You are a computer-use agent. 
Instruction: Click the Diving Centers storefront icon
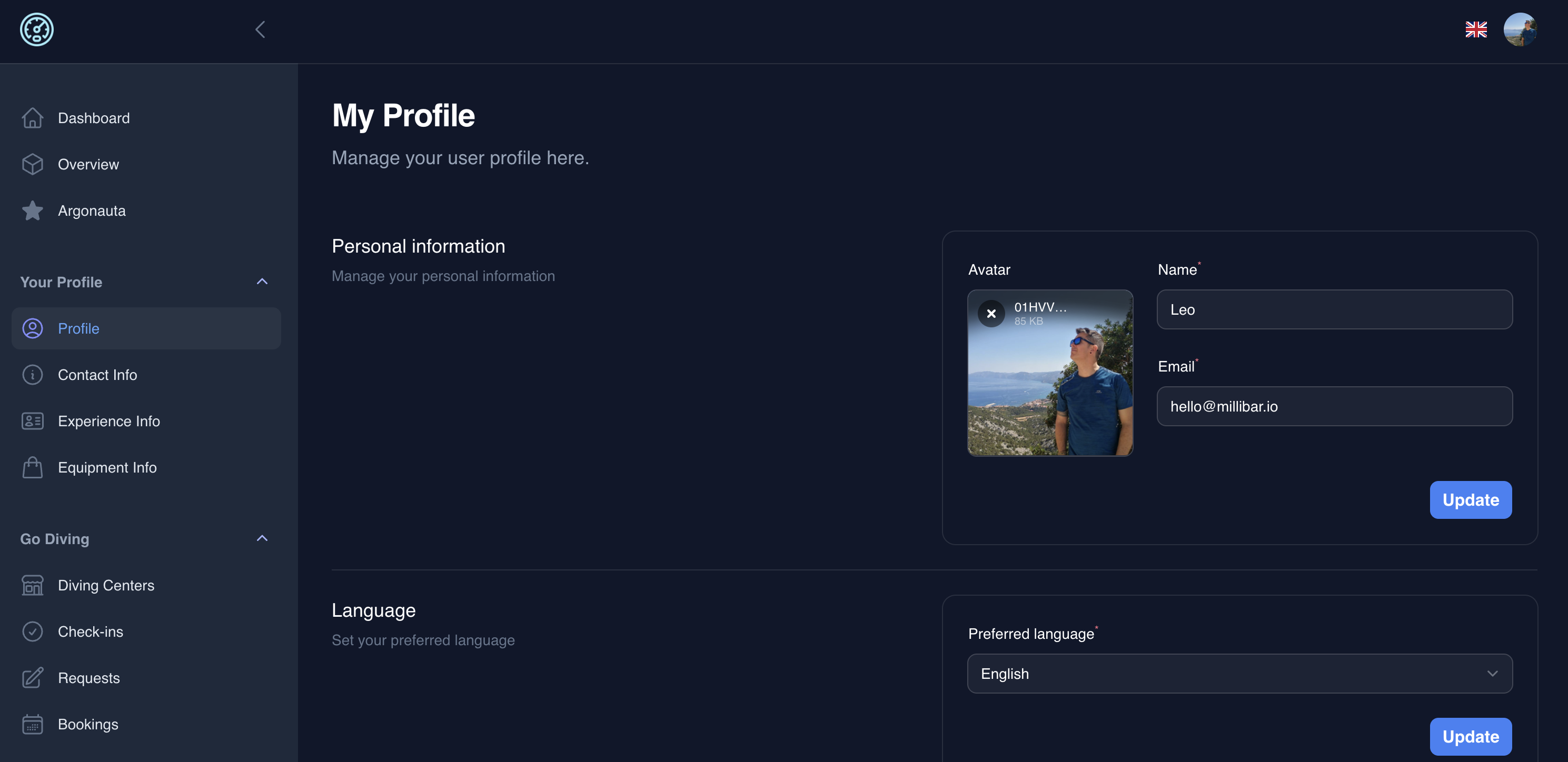(x=32, y=585)
